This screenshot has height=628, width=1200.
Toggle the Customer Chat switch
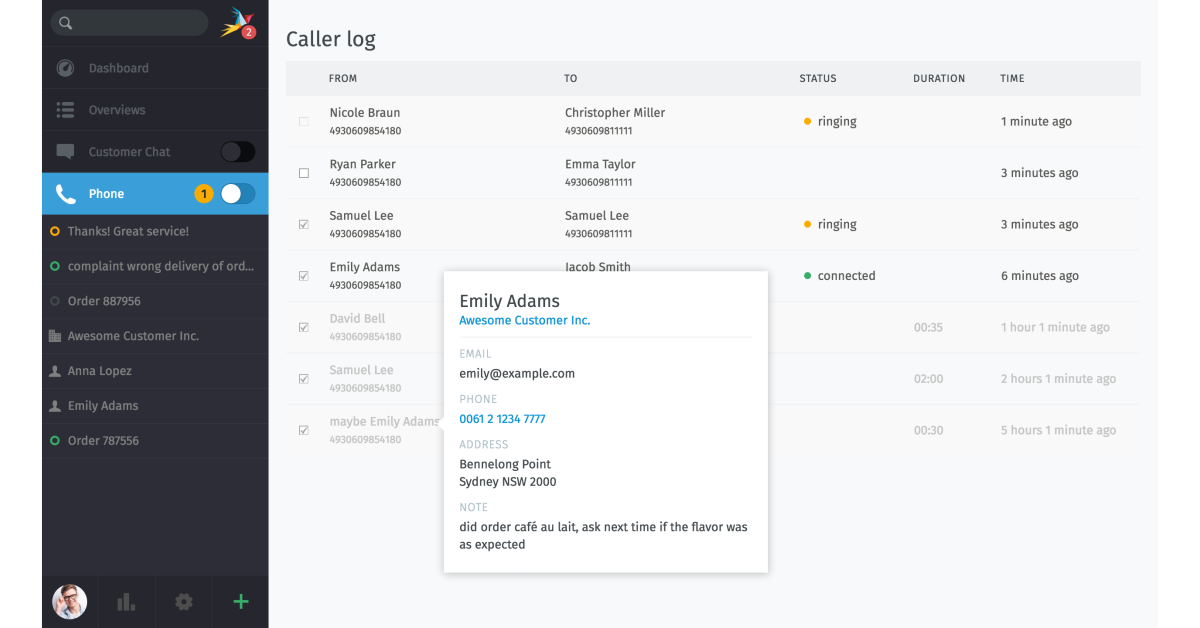pyautogui.click(x=238, y=152)
